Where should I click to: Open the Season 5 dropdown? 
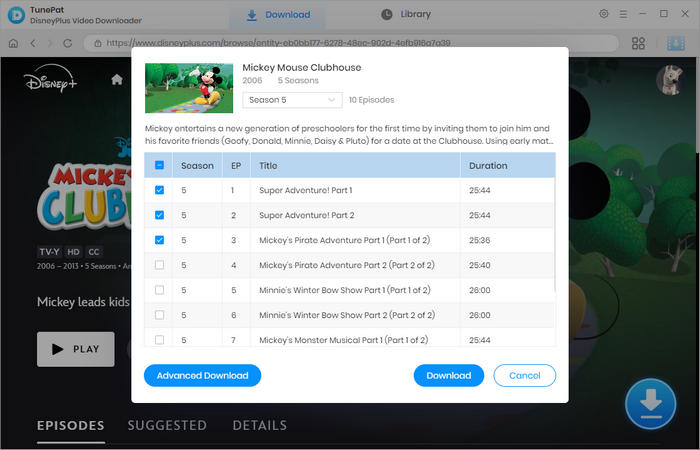[x=293, y=100]
